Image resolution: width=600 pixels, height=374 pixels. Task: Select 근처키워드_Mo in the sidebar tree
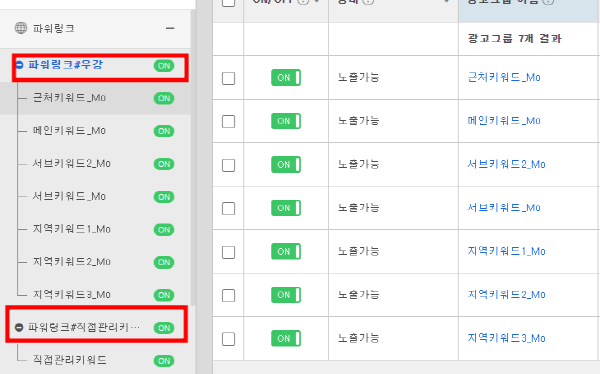(69, 98)
